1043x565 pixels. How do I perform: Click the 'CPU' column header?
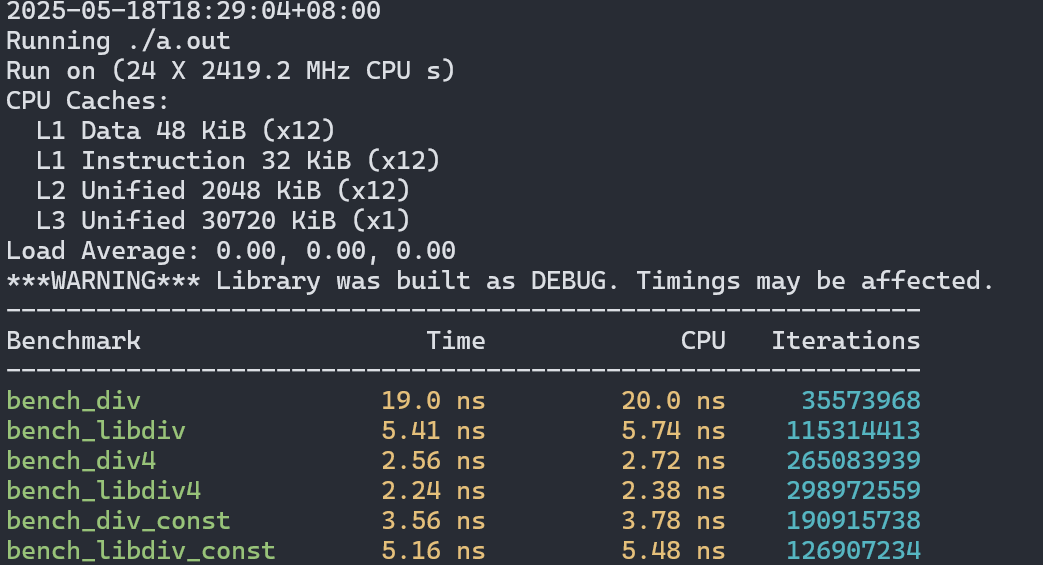click(x=703, y=341)
